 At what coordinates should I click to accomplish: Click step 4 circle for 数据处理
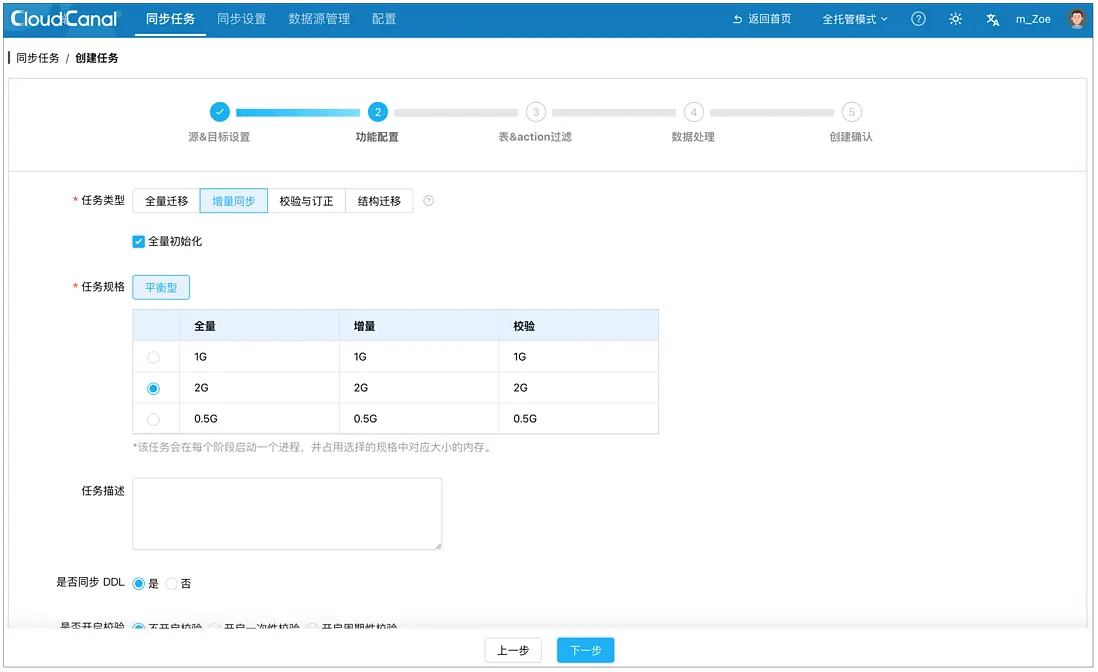(694, 112)
